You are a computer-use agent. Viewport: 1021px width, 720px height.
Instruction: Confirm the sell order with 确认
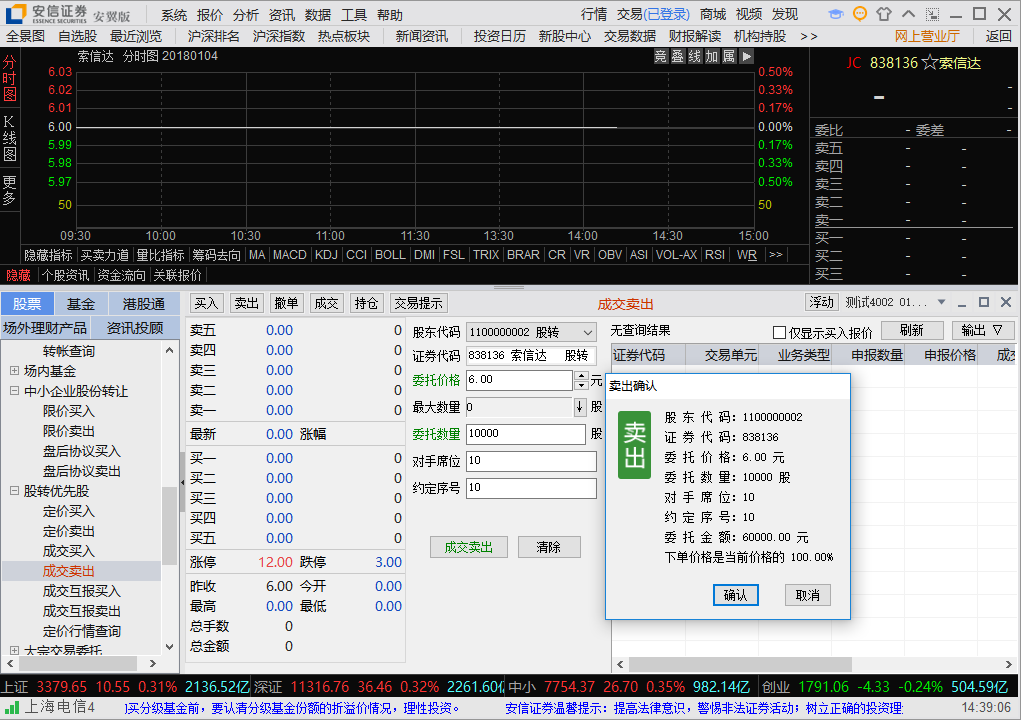click(735, 595)
